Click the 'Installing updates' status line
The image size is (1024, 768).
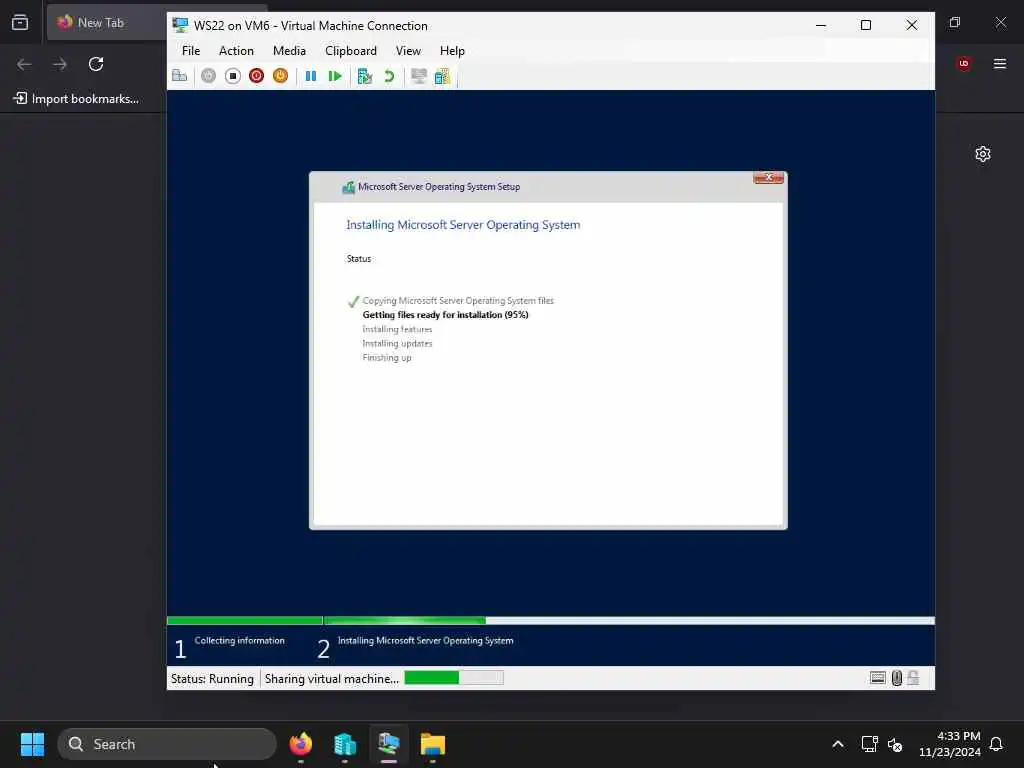(397, 344)
